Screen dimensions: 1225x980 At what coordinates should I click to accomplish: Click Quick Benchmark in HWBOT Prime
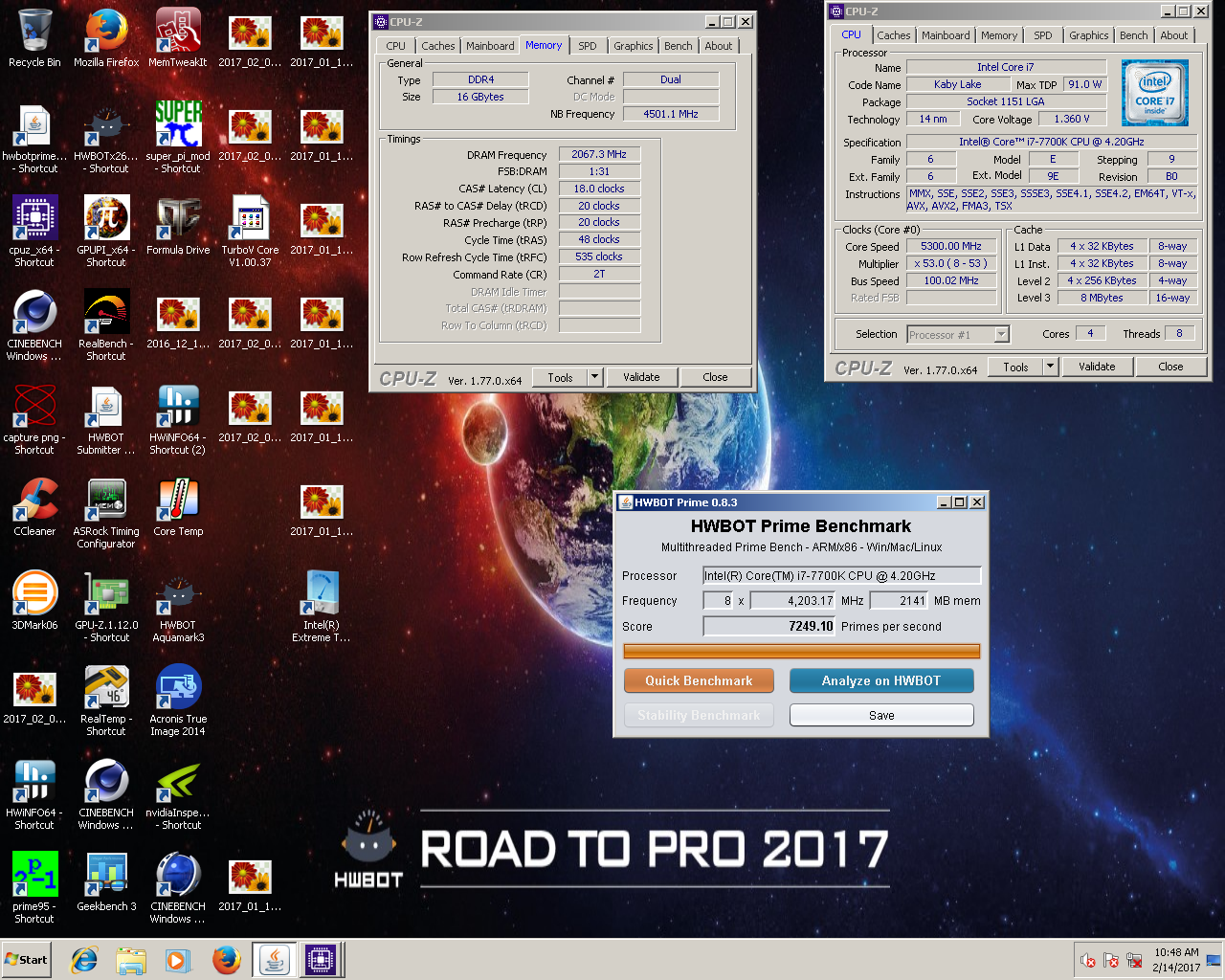coord(699,680)
